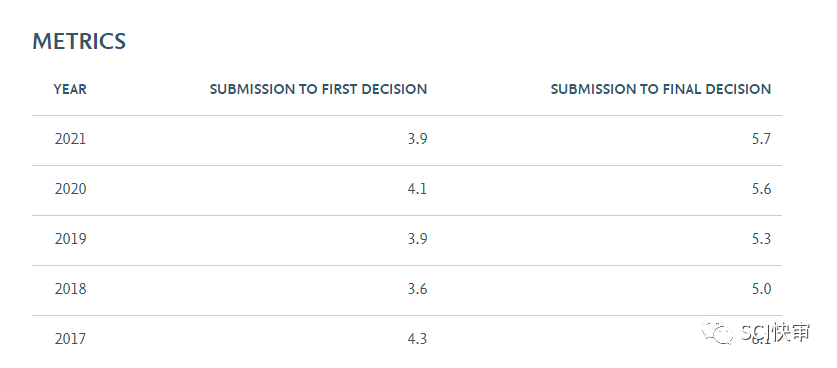This screenshot has width=837, height=368.
Task: Click the 2018 final decision value 5.0
Action: click(762, 289)
